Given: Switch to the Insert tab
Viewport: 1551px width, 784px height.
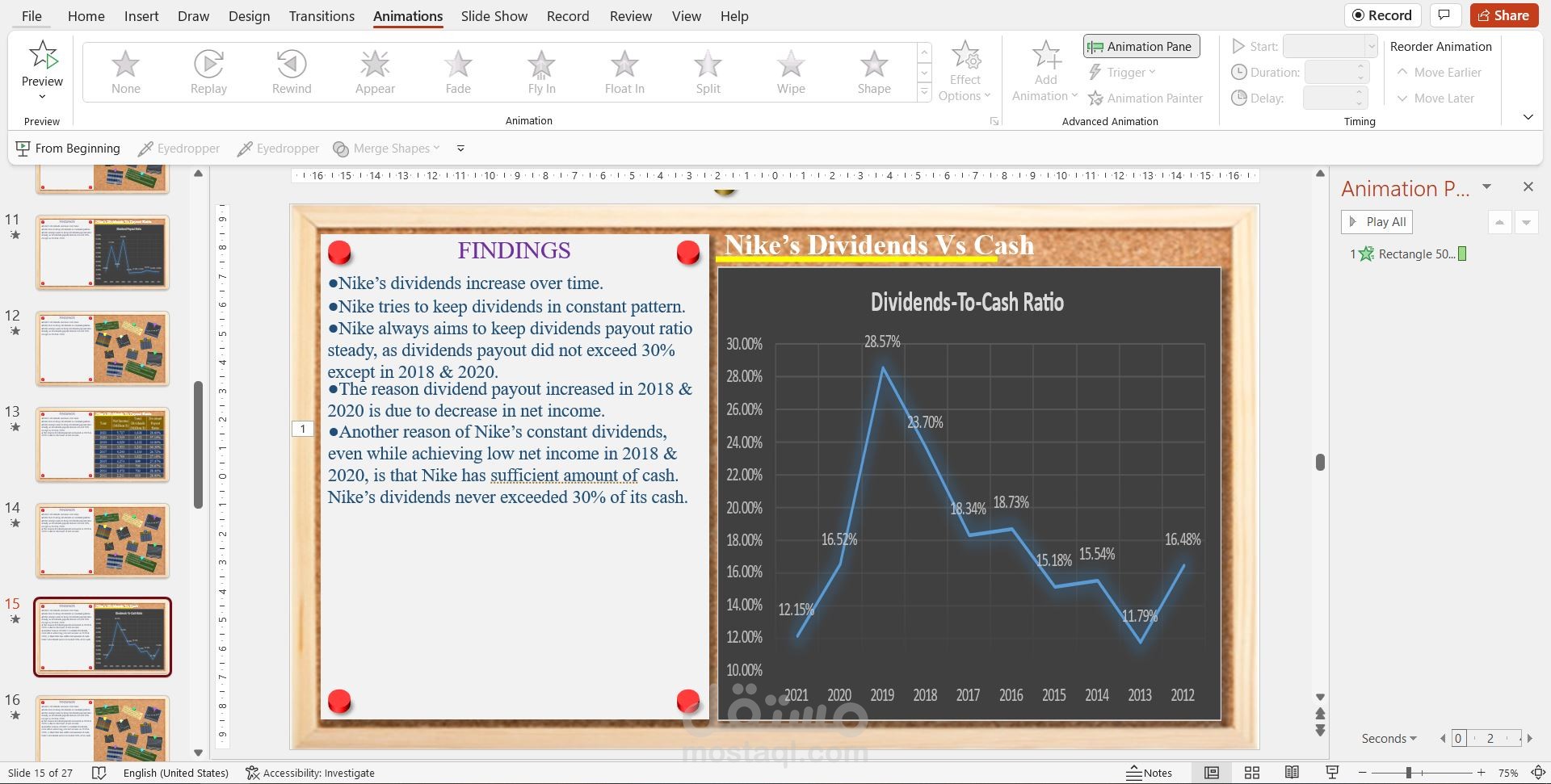Looking at the screenshot, I should point(141,16).
